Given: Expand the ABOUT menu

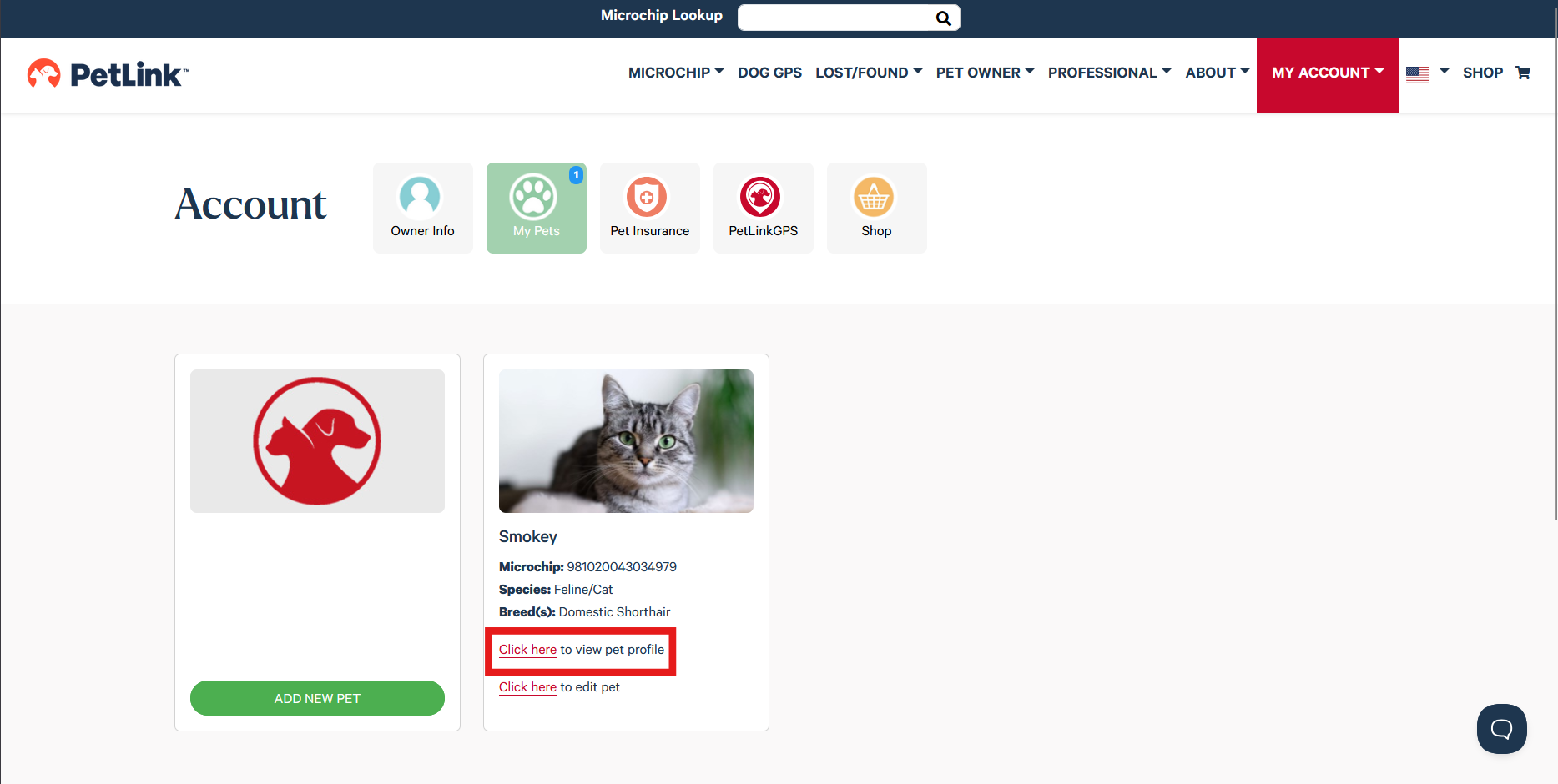Looking at the screenshot, I should (1218, 73).
